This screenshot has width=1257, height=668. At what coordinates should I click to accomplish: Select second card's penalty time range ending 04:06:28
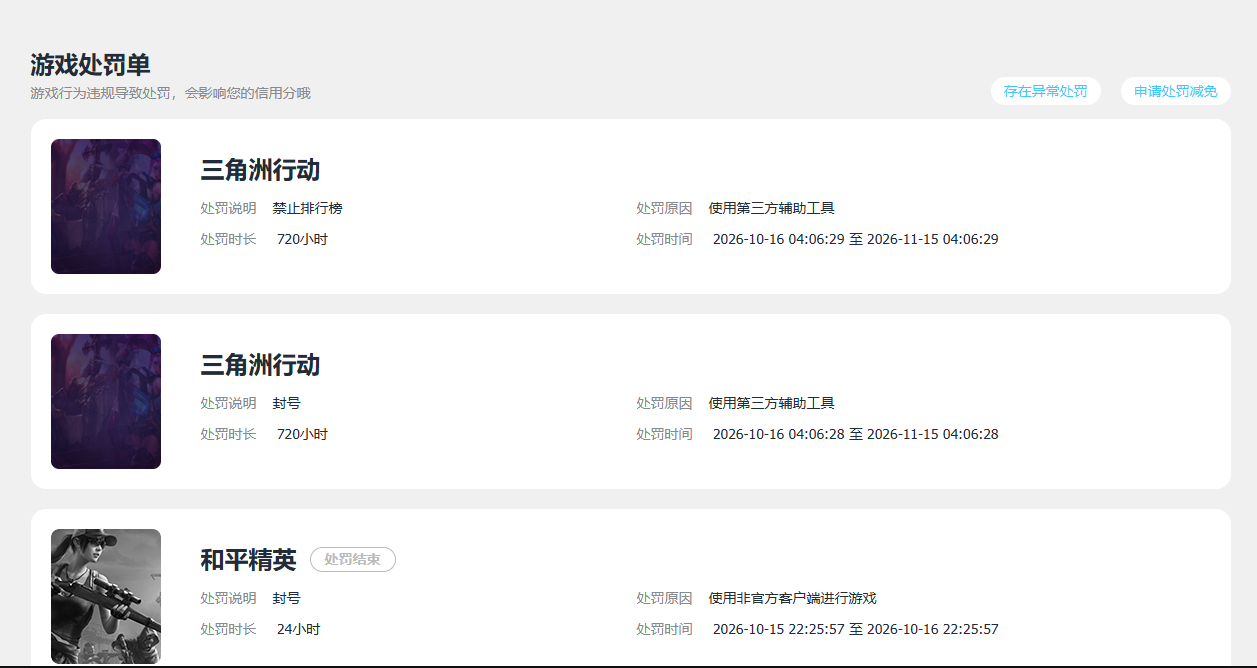855,434
